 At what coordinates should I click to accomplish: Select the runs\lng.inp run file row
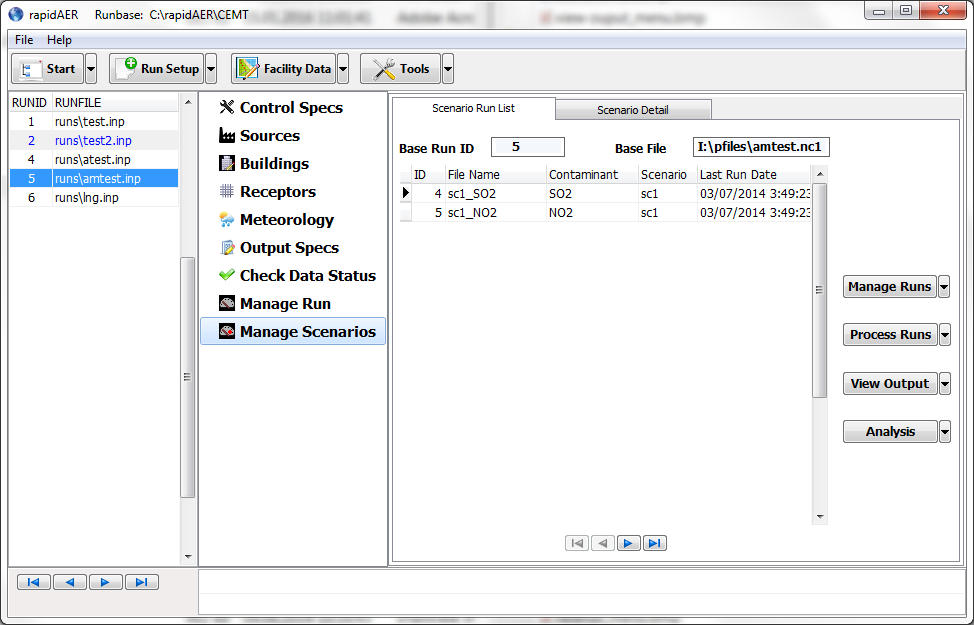pyautogui.click(x=93, y=198)
